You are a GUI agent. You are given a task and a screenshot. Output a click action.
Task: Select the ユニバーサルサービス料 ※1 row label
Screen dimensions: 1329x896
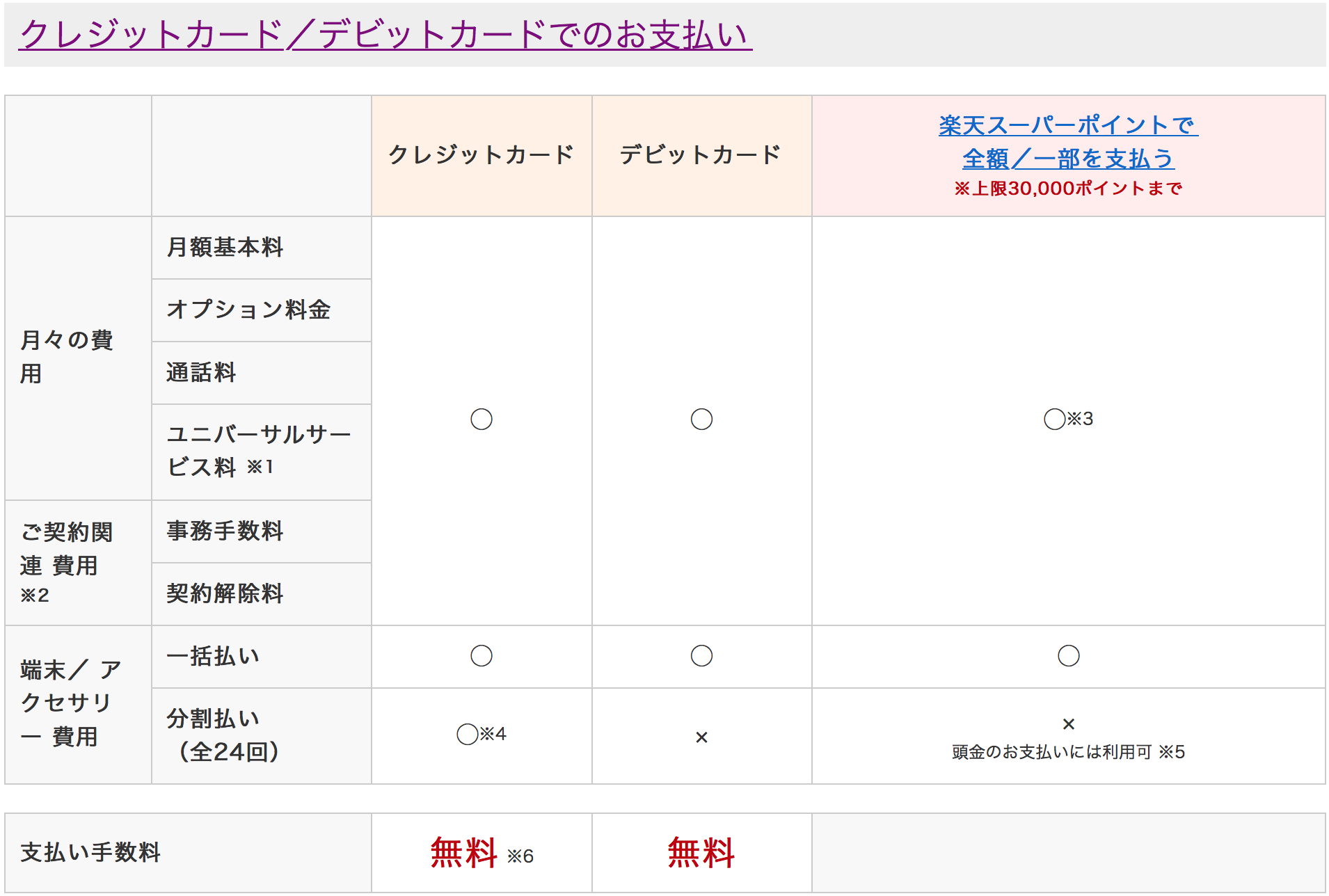click(x=259, y=451)
